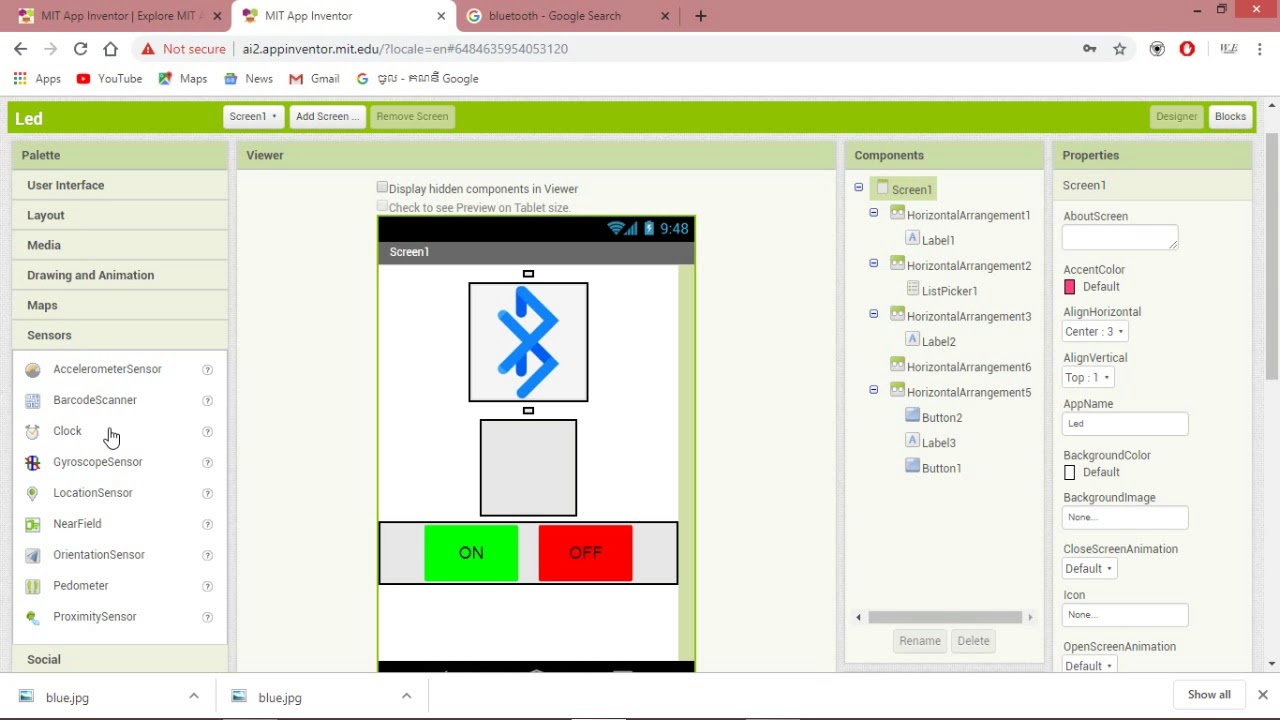This screenshot has height=720, width=1280.
Task: Expand the Layout palette section
Action: pos(120,215)
